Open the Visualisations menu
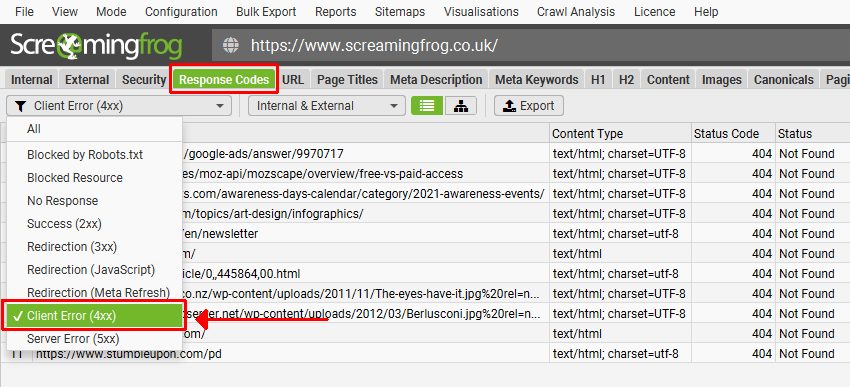 pos(481,11)
